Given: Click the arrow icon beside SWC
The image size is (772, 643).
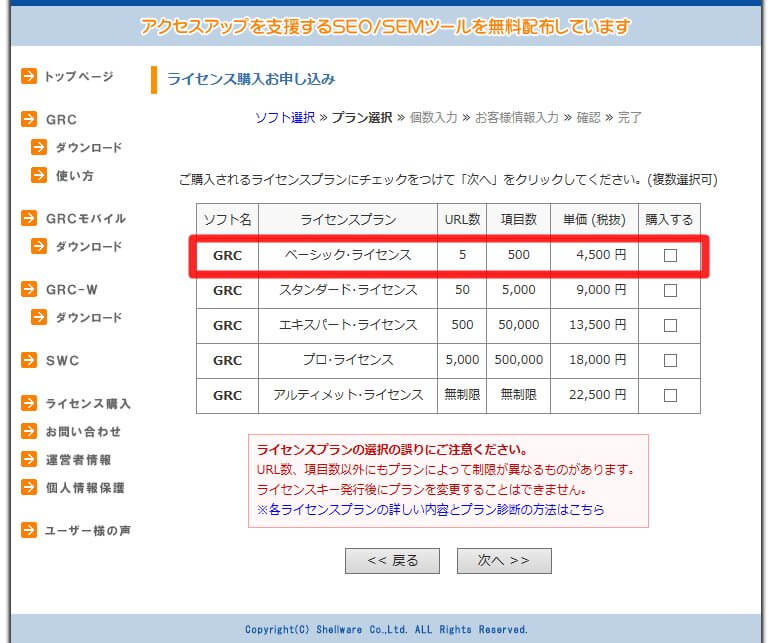Looking at the screenshot, I should (x=29, y=360).
